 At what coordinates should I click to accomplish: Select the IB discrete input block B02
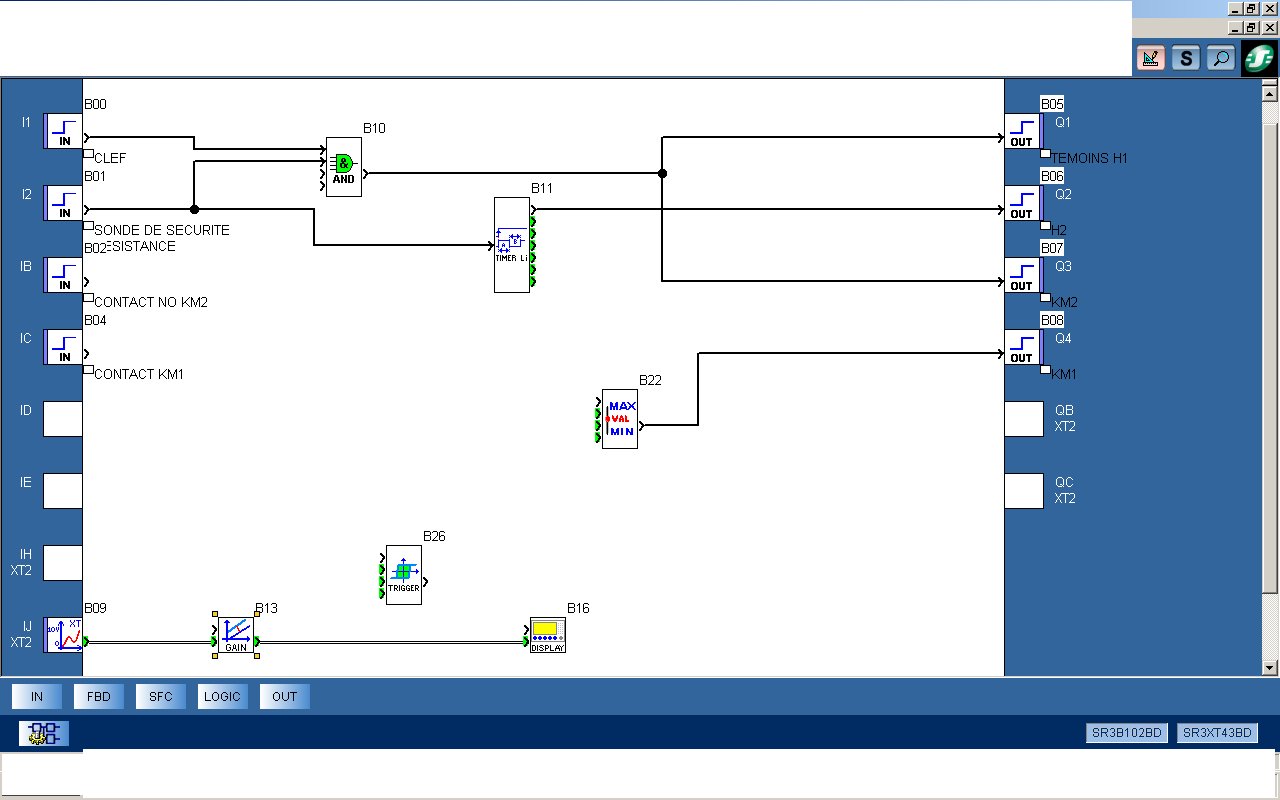pos(64,275)
